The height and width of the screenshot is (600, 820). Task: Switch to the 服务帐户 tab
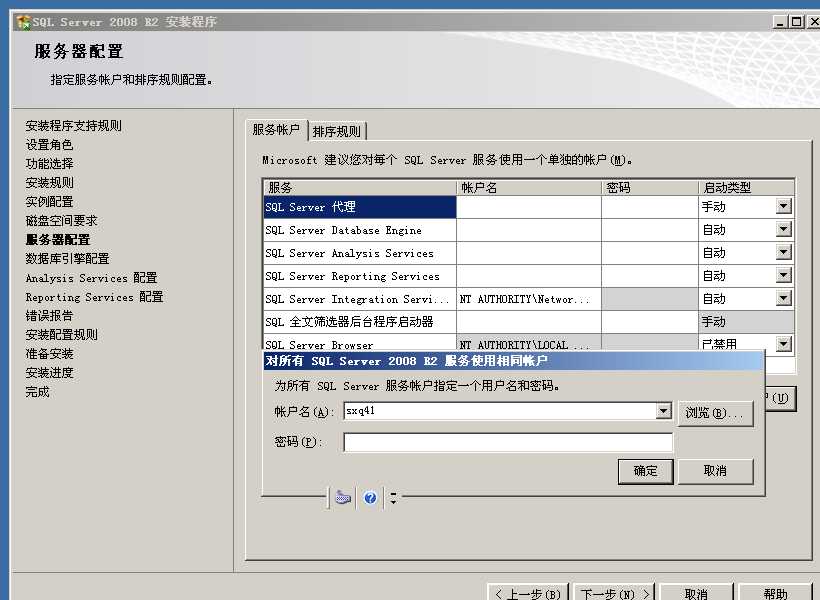276,129
